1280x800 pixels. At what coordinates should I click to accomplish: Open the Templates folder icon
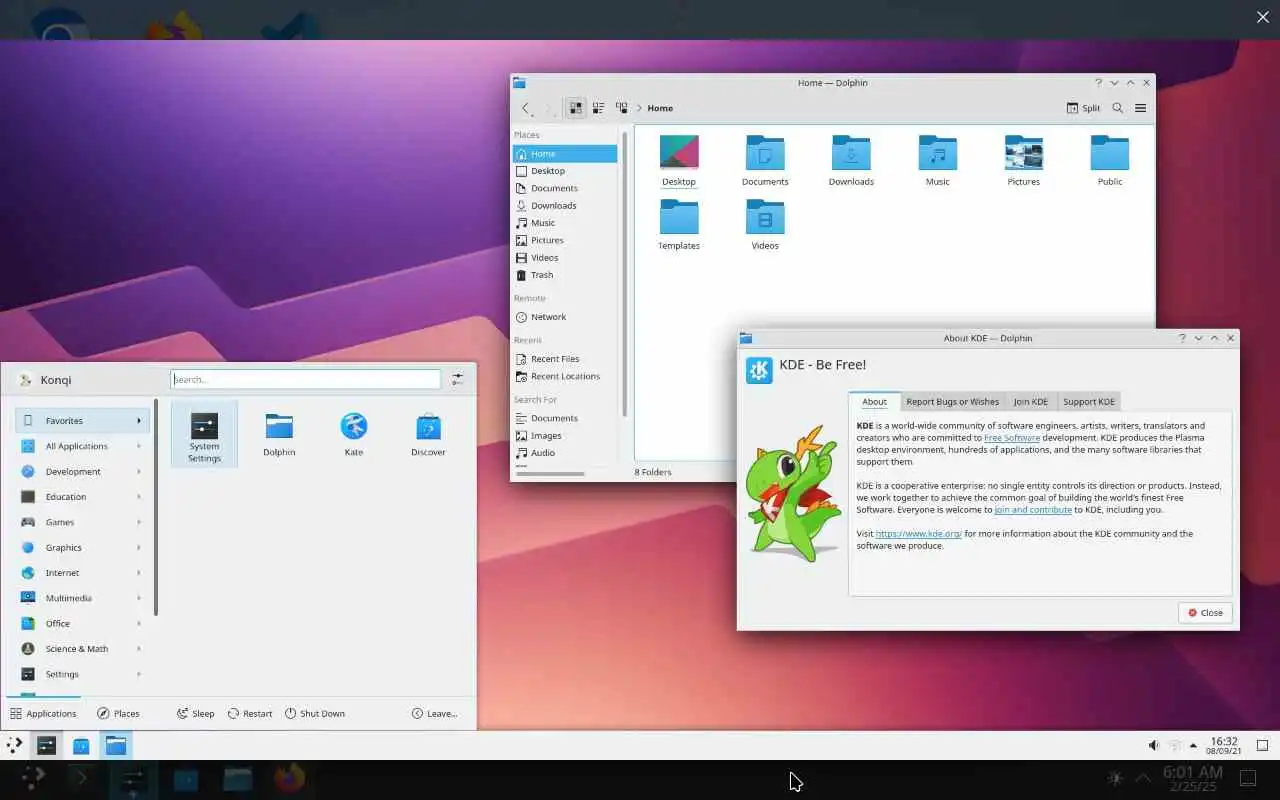pos(679,225)
